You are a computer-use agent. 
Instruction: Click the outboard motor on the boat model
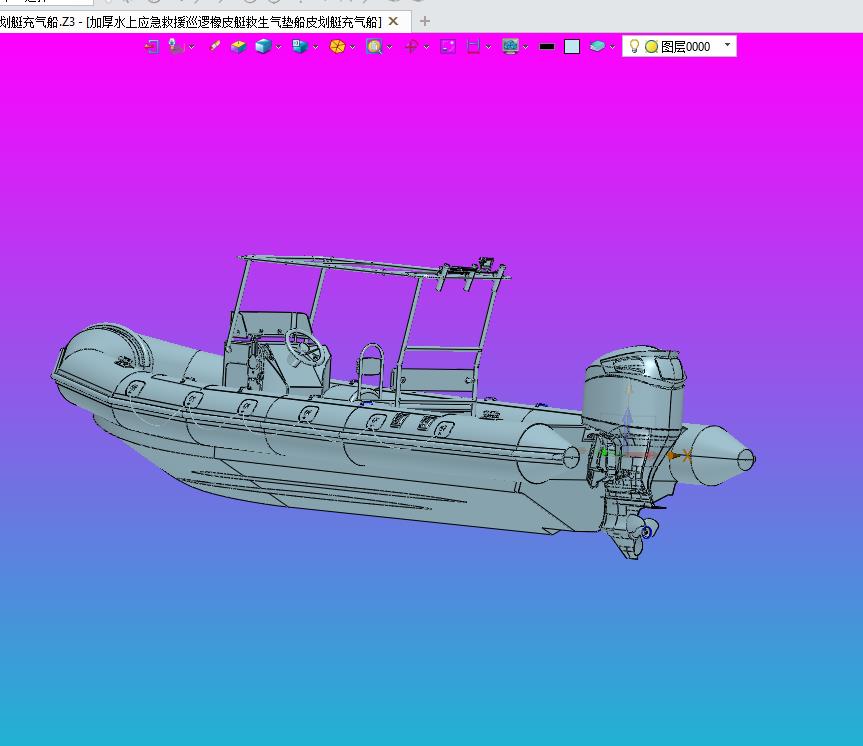tap(635, 390)
